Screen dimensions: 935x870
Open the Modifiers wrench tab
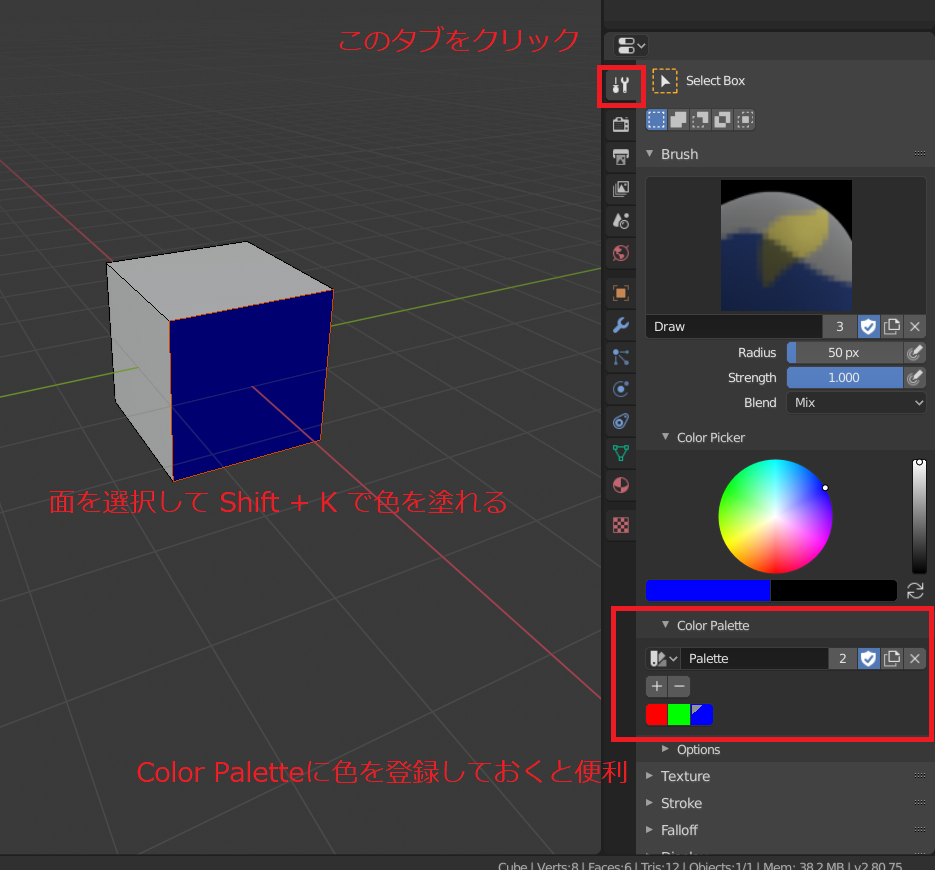(621, 325)
